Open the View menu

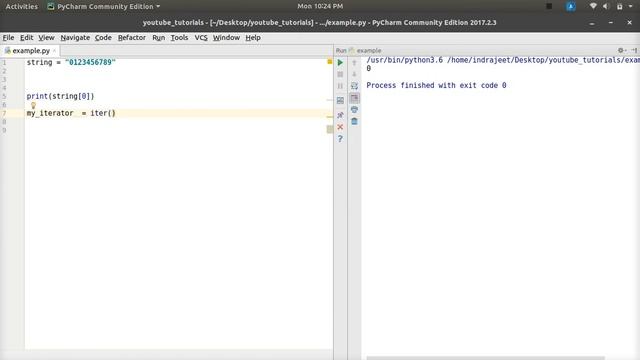coord(46,38)
